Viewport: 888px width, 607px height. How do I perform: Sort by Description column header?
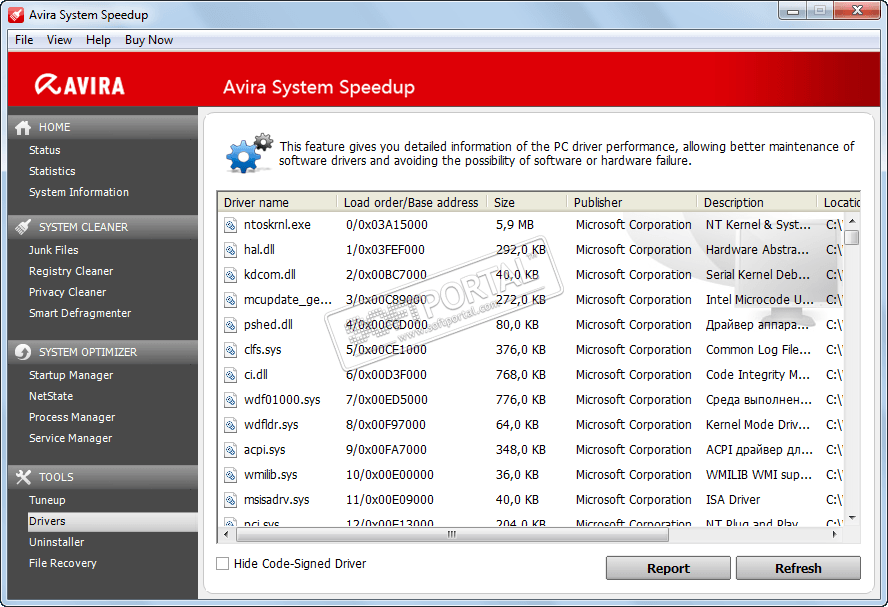click(757, 202)
